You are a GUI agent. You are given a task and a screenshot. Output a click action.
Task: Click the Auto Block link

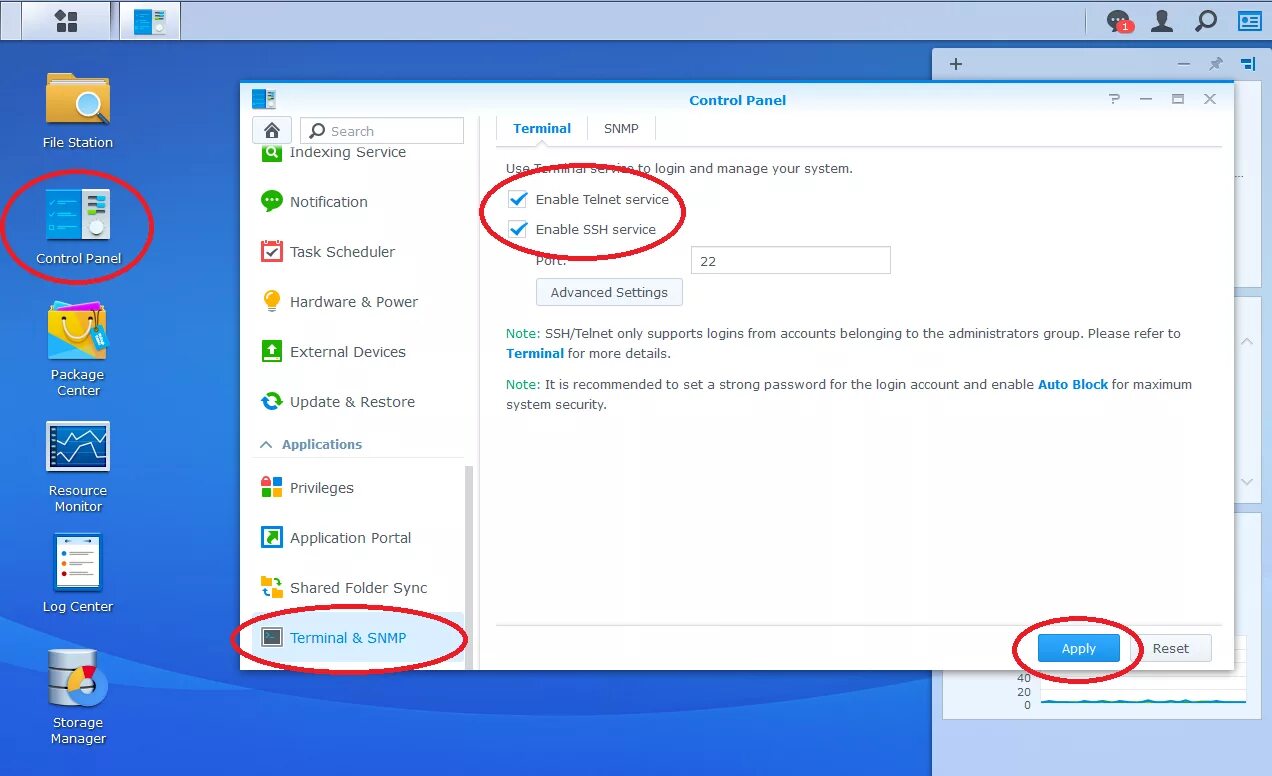tap(1072, 383)
